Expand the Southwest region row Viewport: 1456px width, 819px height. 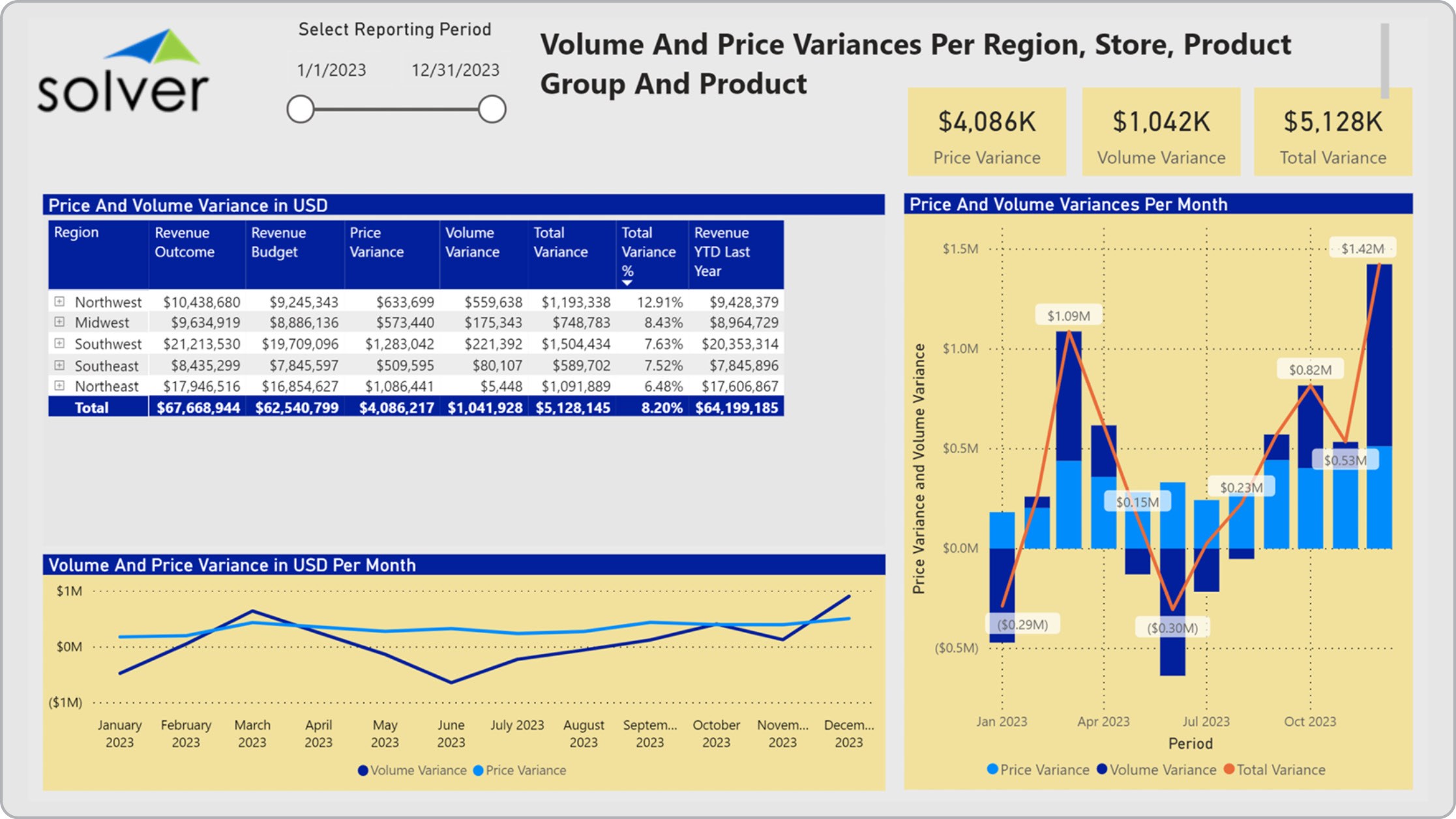tap(59, 343)
